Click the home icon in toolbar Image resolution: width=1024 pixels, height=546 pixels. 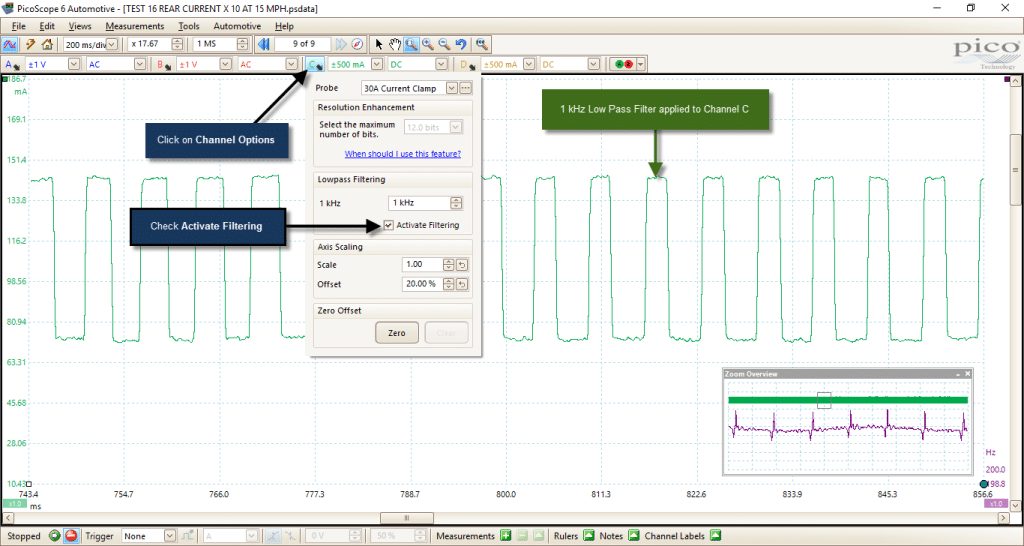(x=47, y=44)
